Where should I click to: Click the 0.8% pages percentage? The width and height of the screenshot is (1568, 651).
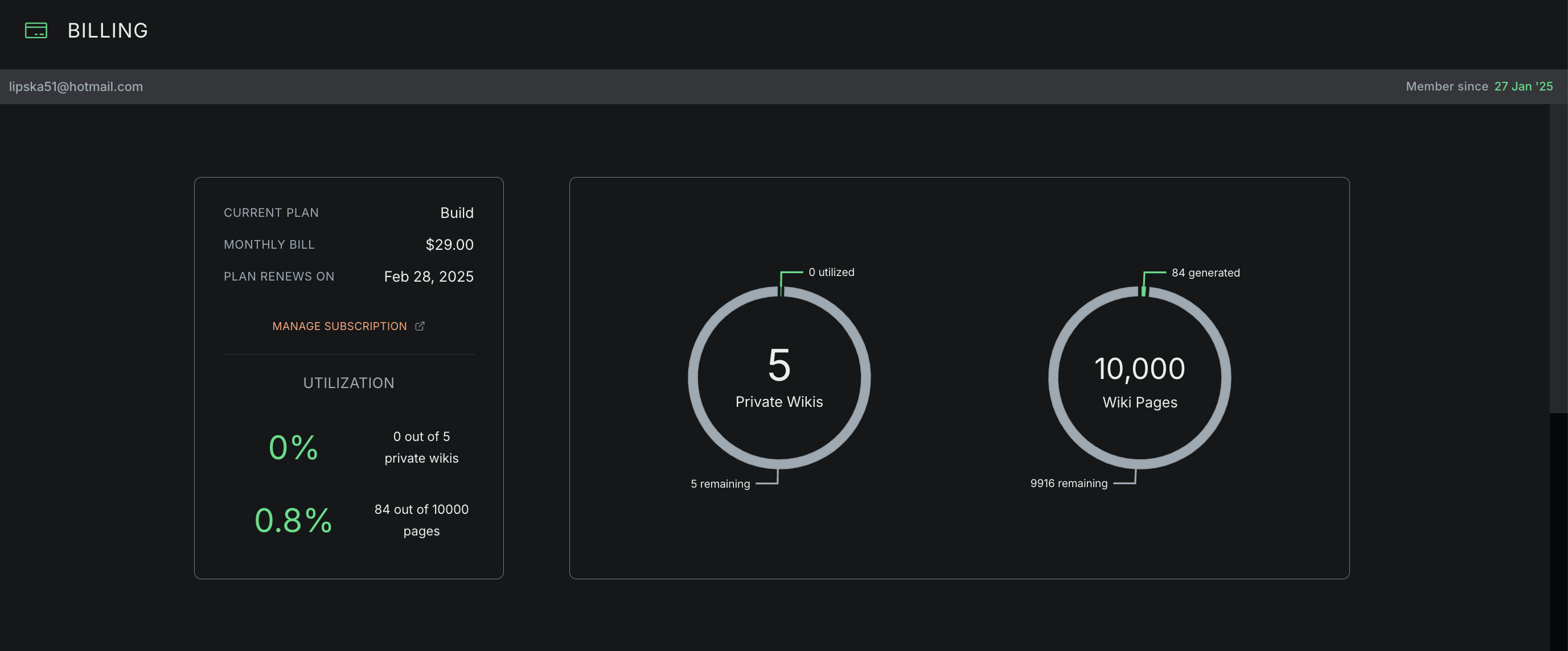tap(293, 520)
